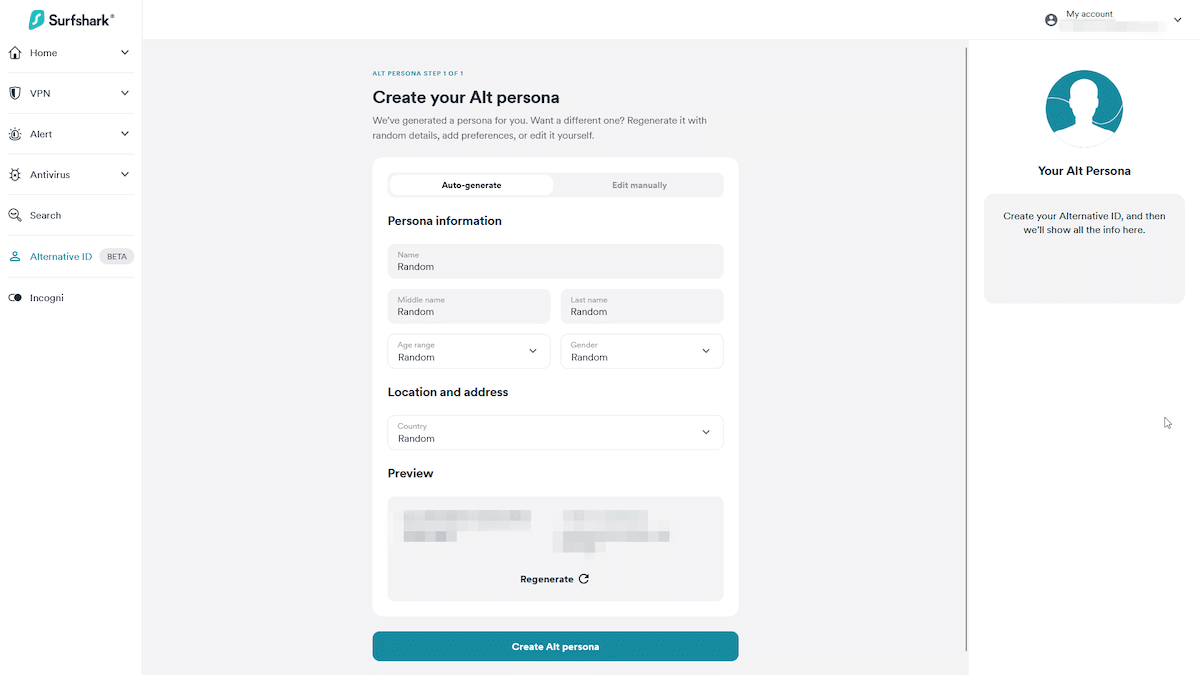
Task: Expand the My account menu chevron
Action: [1177, 20]
